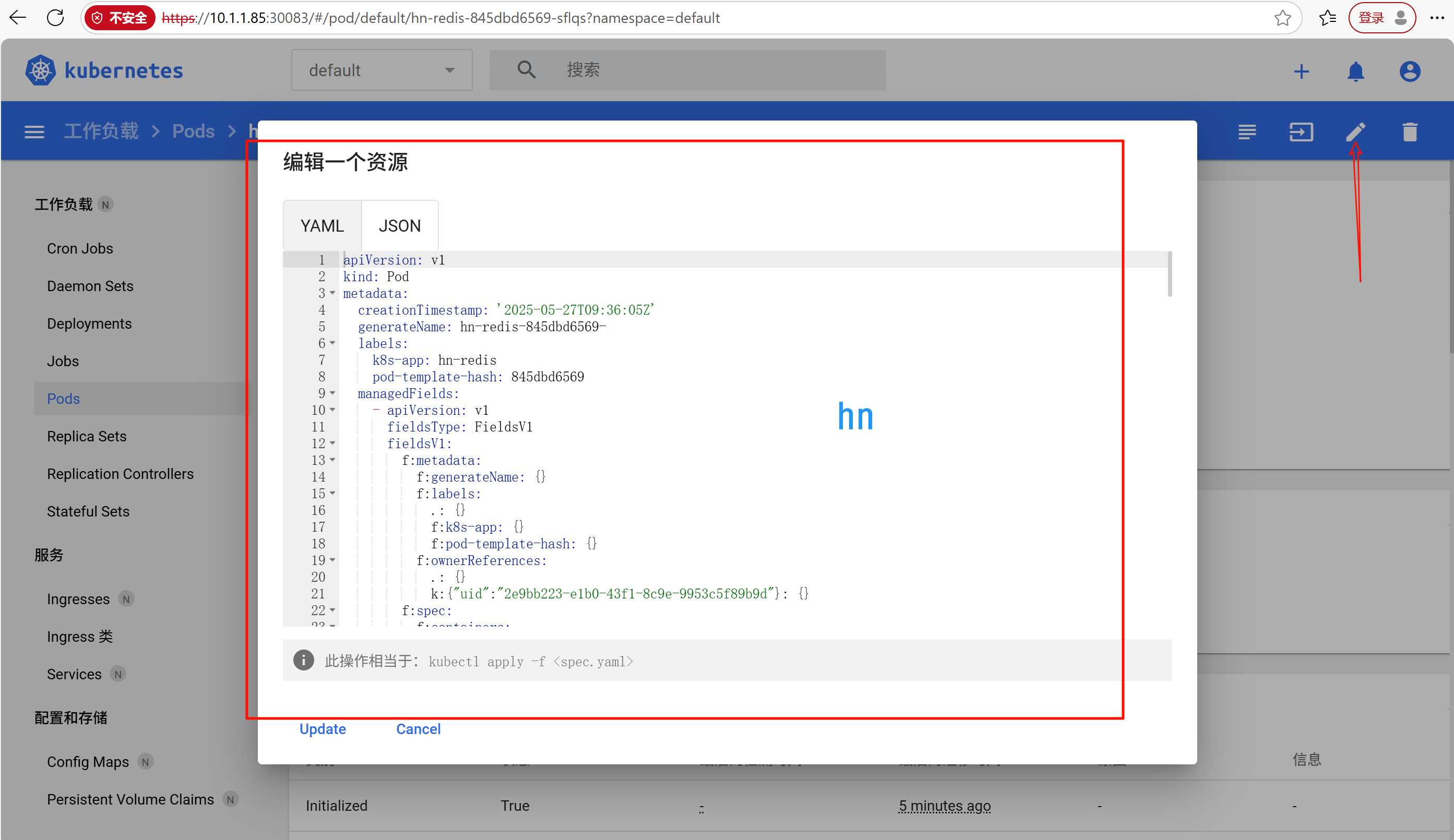Toggle the hamburger navigation menu

tap(34, 132)
